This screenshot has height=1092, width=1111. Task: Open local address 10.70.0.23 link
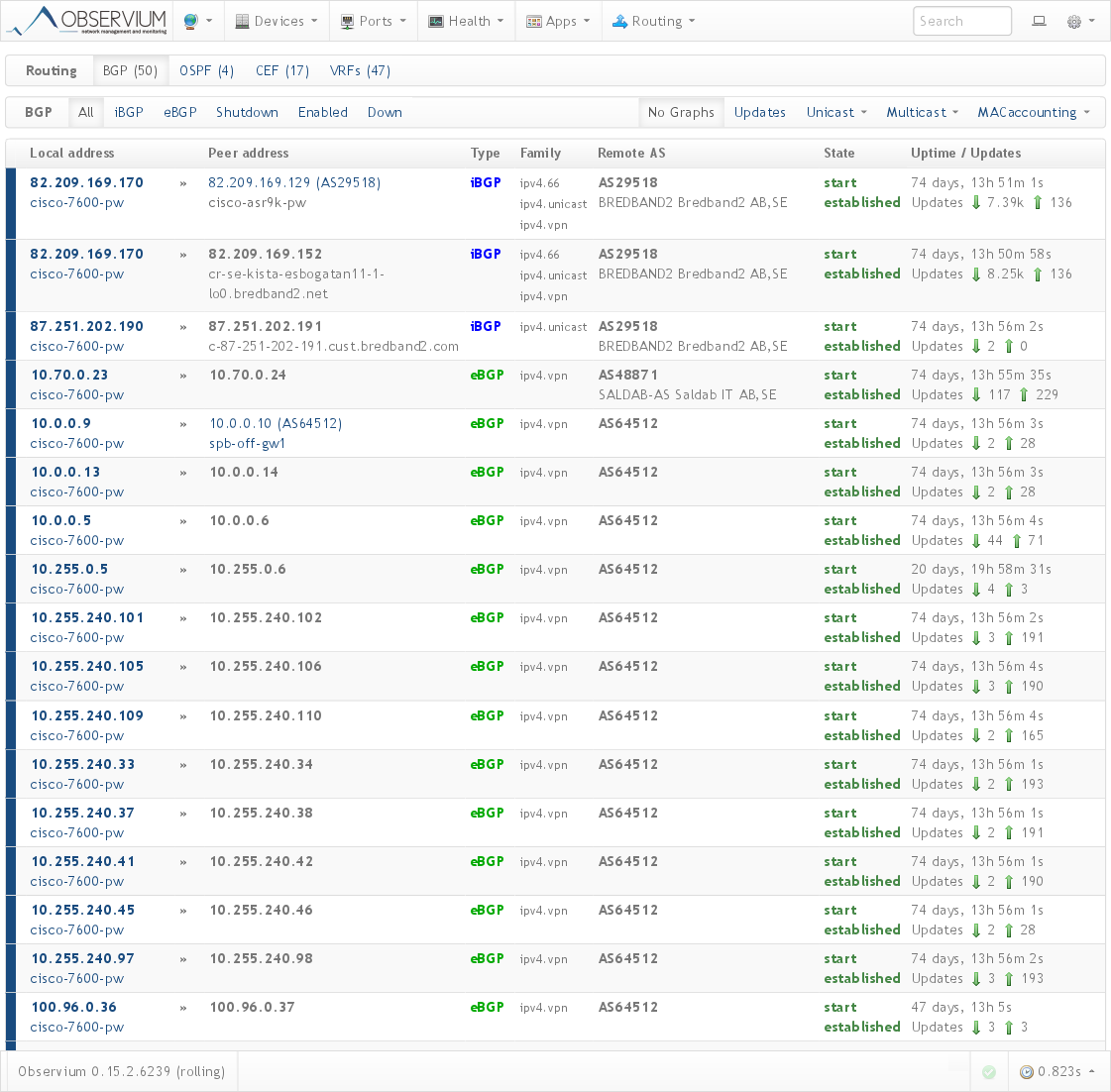pos(69,375)
